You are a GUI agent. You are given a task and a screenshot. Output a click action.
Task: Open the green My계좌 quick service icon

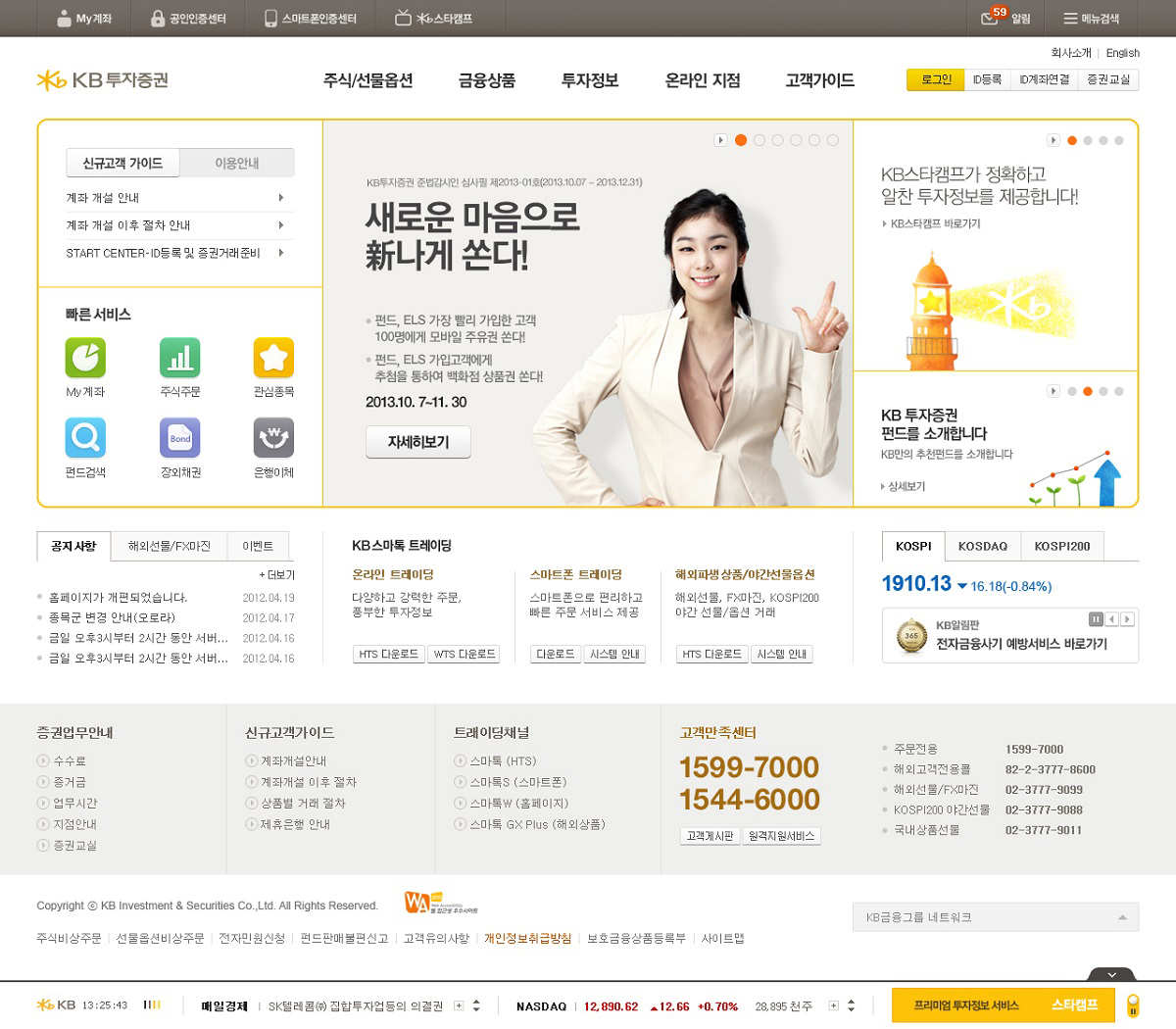85,358
